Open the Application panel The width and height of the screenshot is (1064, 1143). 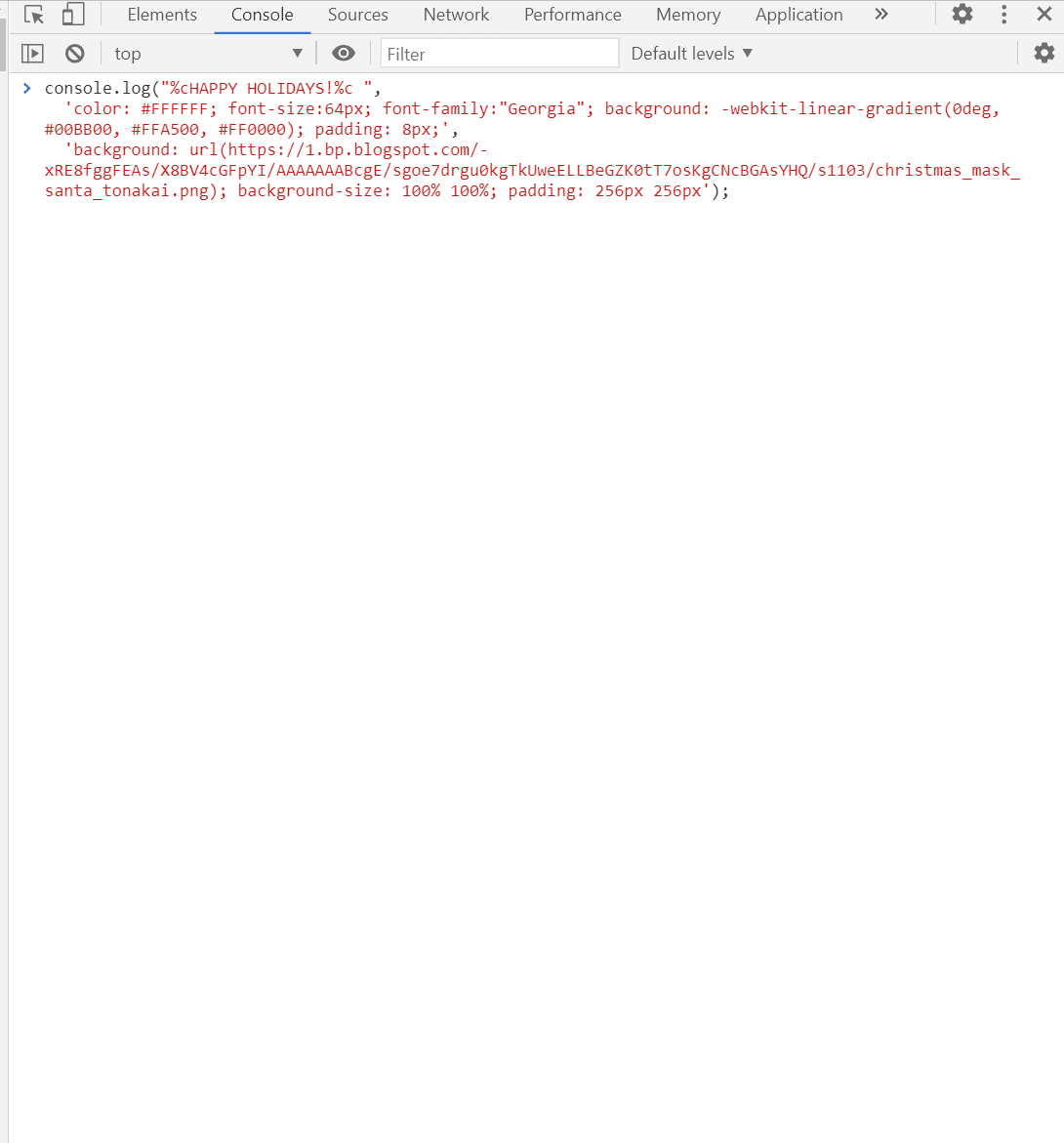[798, 15]
